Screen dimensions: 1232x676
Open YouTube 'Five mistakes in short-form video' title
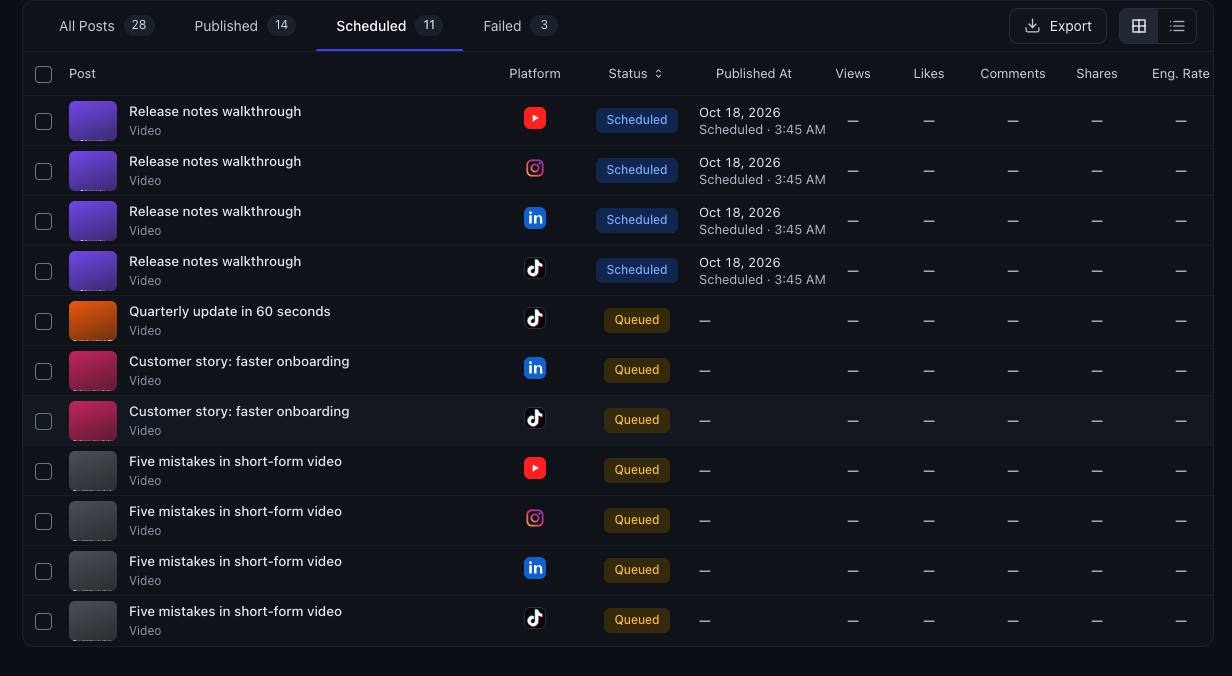point(235,462)
